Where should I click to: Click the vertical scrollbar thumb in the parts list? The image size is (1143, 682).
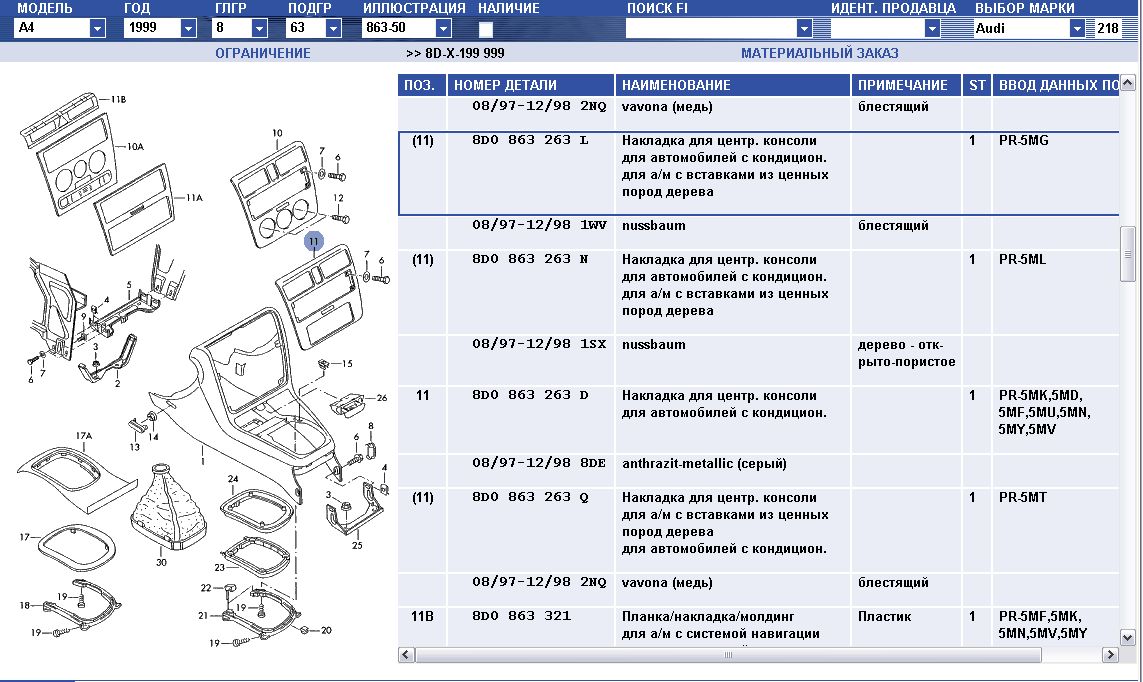pos(1128,254)
